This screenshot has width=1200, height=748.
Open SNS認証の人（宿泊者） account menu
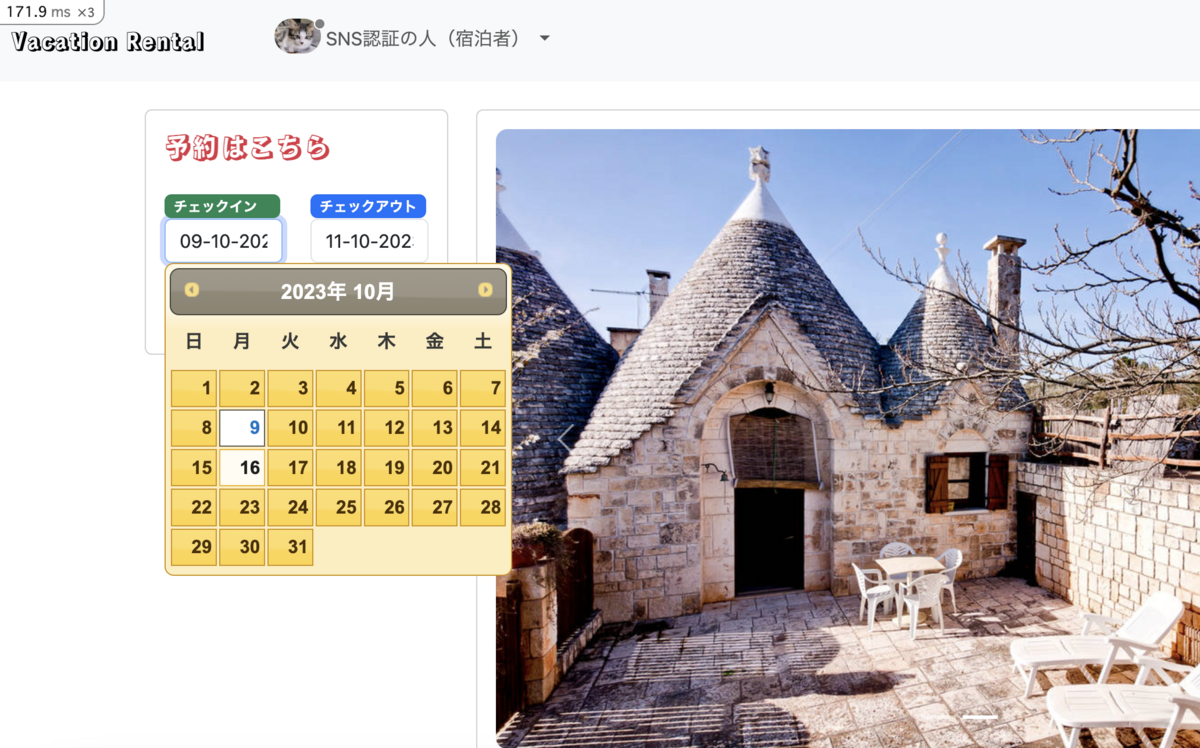pos(413,38)
